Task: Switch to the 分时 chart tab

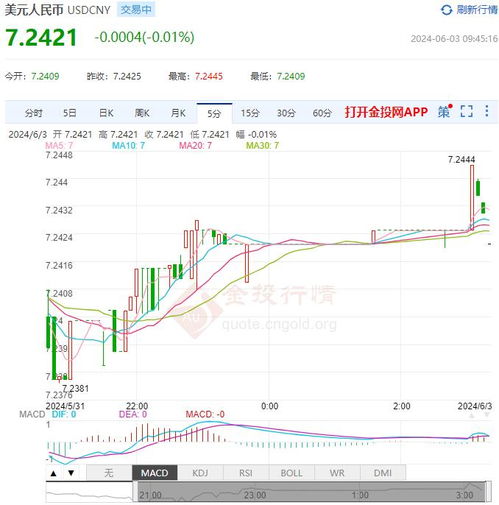Action: click(x=33, y=113)
